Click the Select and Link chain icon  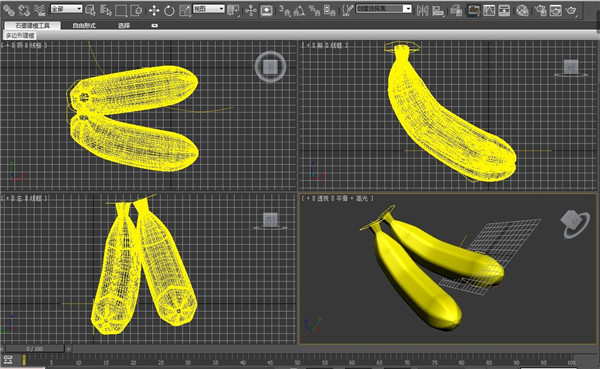pos(8,10)
